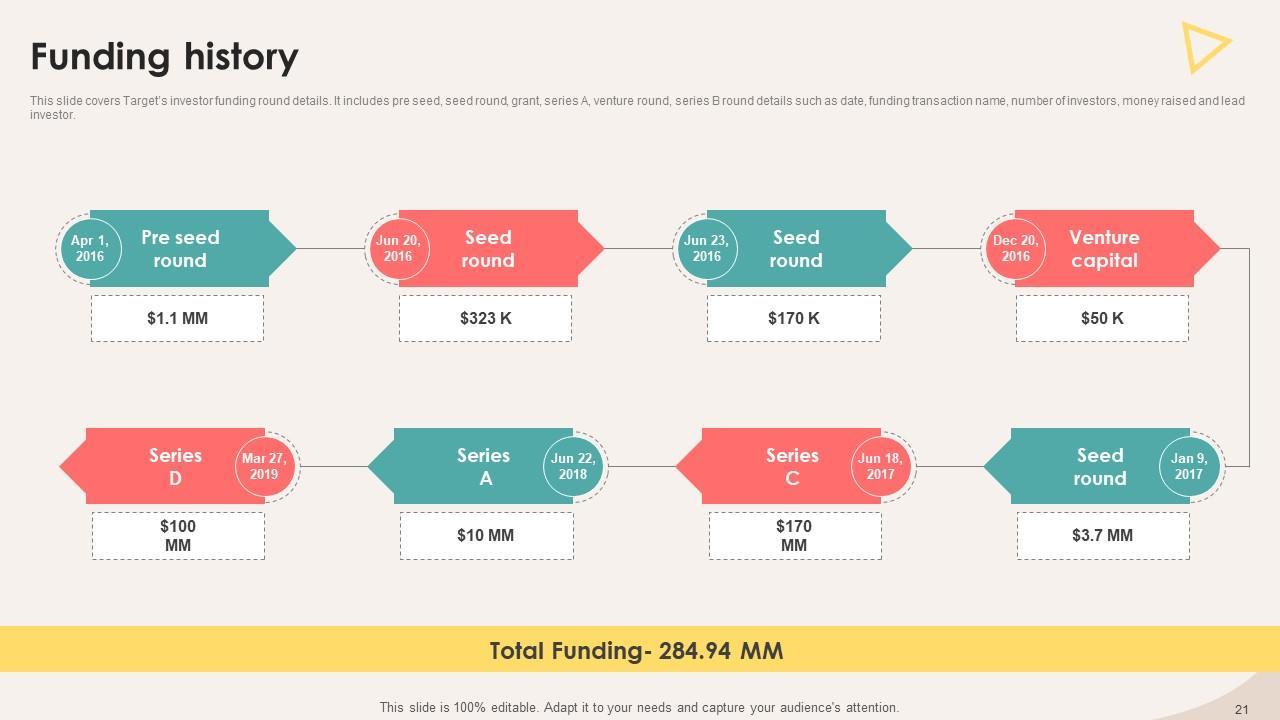This screenshot has width=1280, height=720.
Task: Select the Series D arrow shape
Action: [x=160, y=467]
